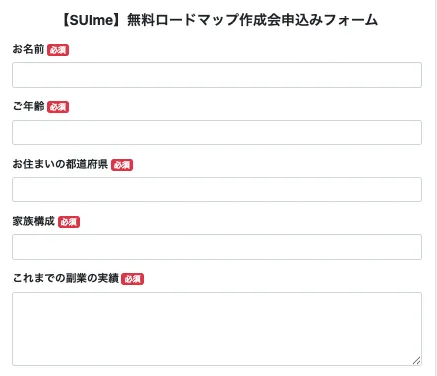Click the ご年齢 field label
437x376 pixels.
coord(28,106)
